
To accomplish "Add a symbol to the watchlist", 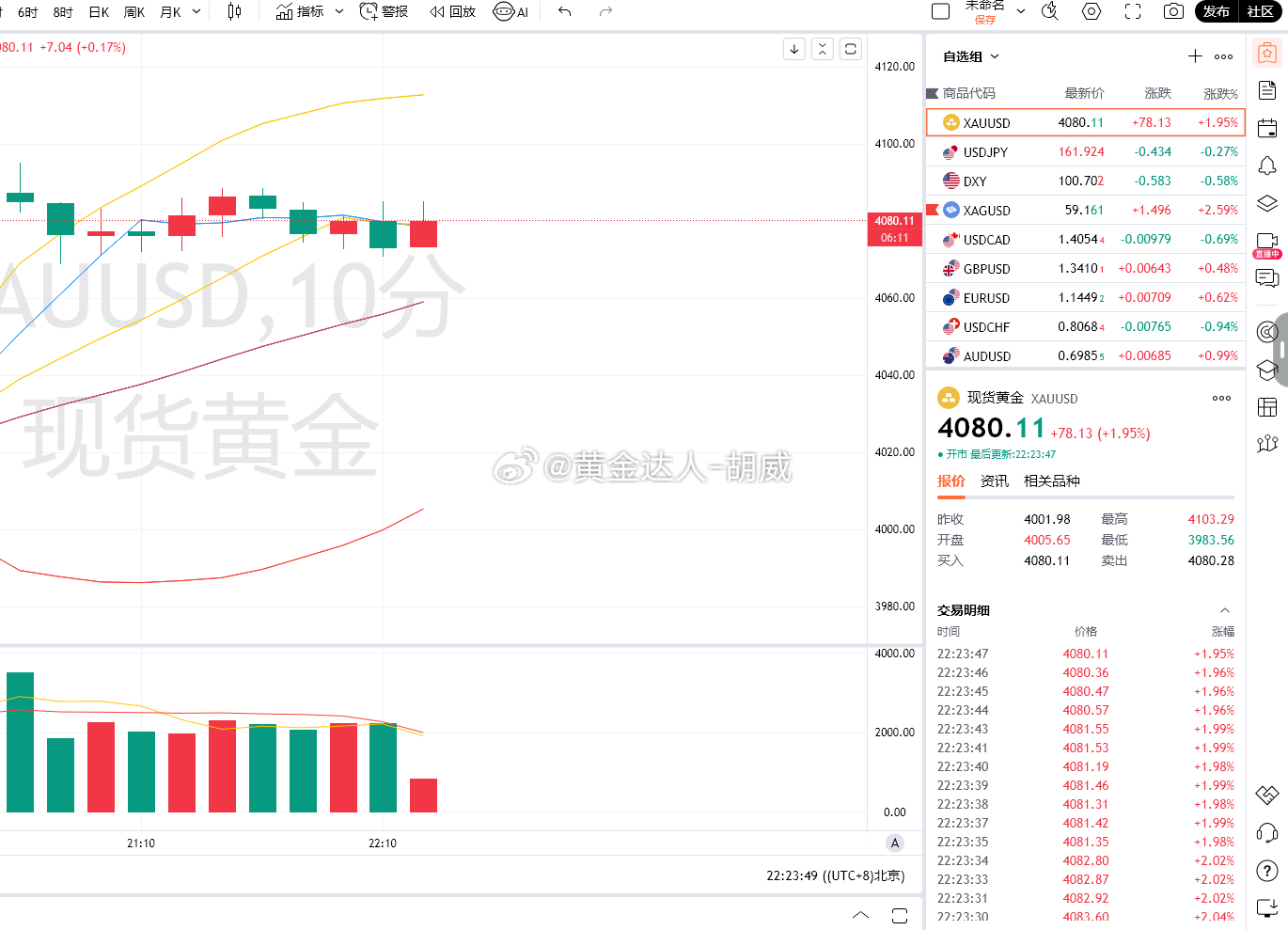I will (x=1195, y=56).
